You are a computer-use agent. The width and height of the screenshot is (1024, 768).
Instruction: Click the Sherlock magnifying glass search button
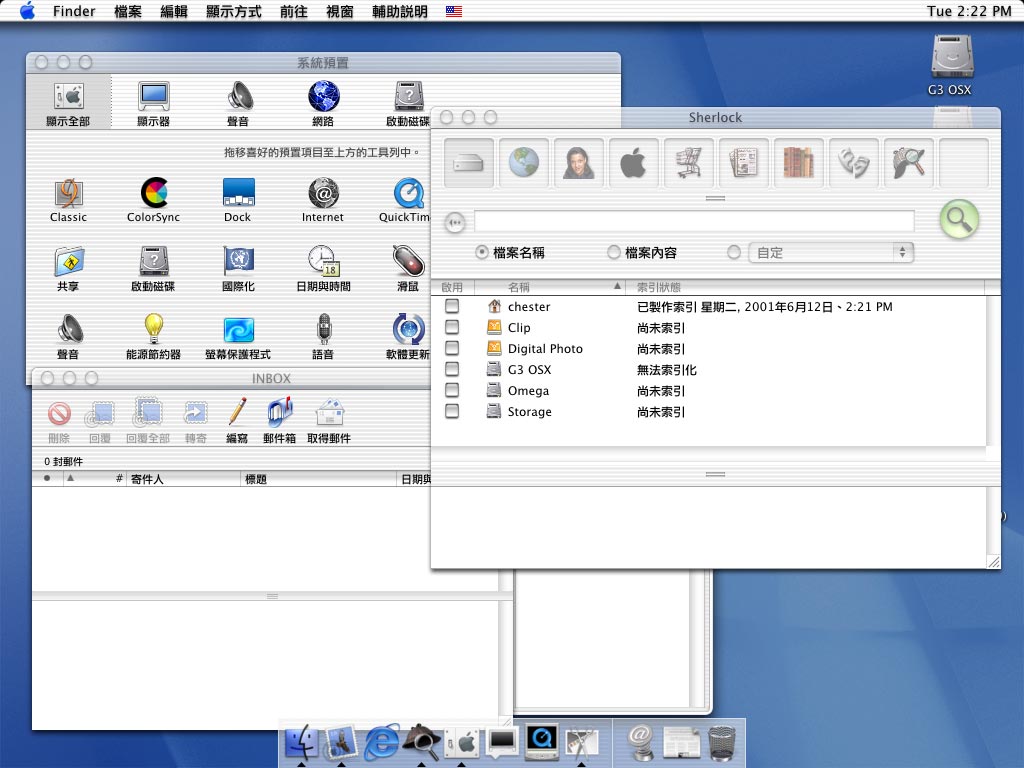click(x=958, y=220)
